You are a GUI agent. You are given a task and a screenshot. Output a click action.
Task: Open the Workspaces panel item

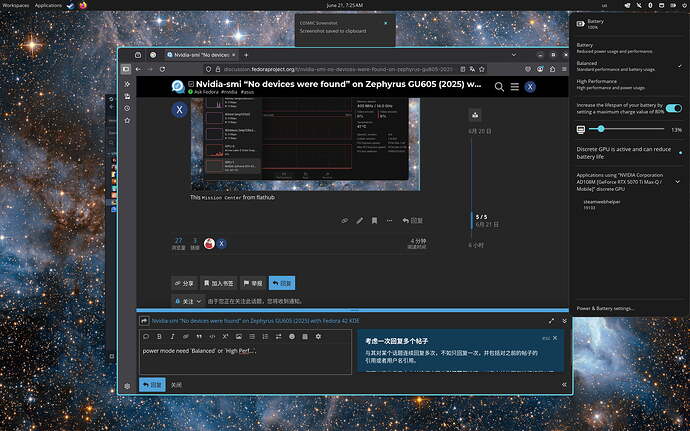coord(16,5)
